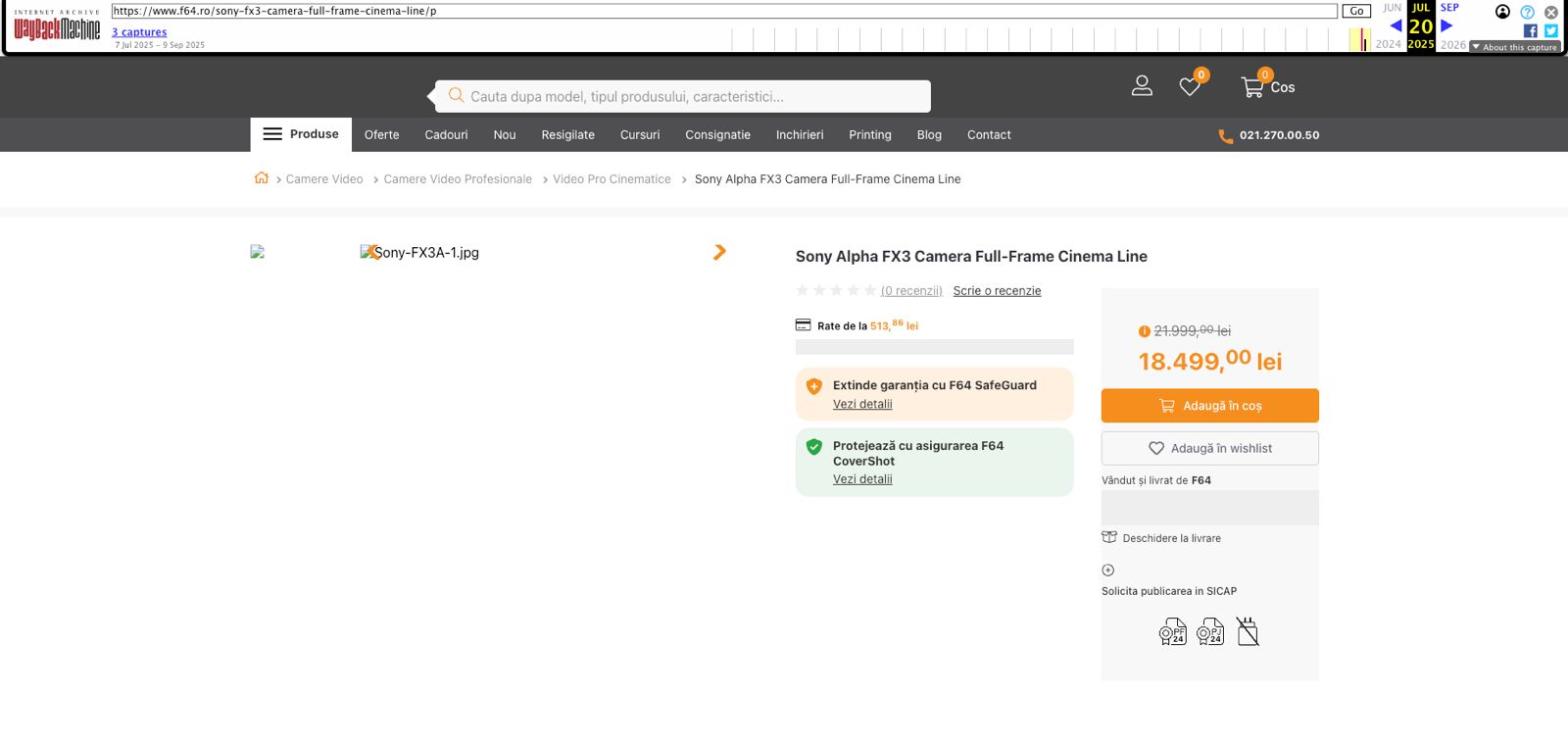
Task: Open the wishlist heart icon in header
Action: (1190, 87)
